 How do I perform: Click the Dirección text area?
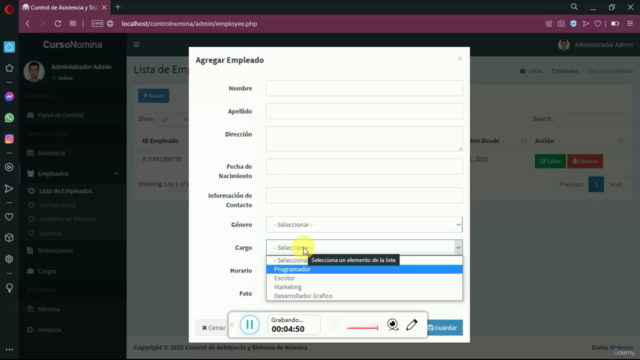(364, 139)
